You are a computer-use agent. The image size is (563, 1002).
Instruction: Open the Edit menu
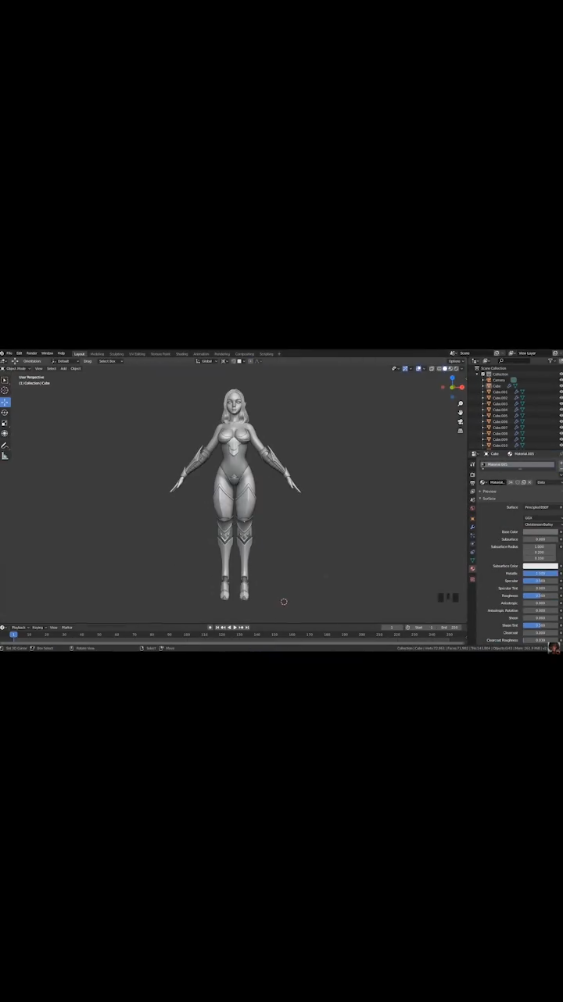(x=19, y=353)
